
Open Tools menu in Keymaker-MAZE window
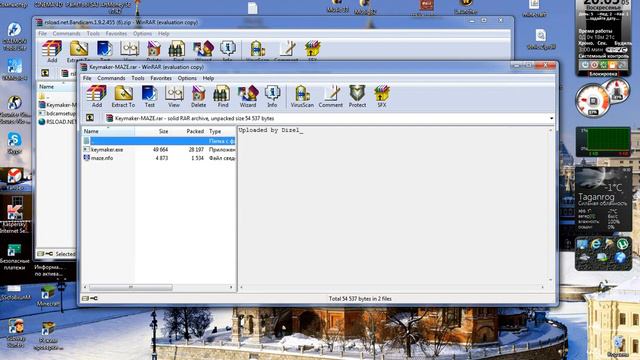[138, 78]
